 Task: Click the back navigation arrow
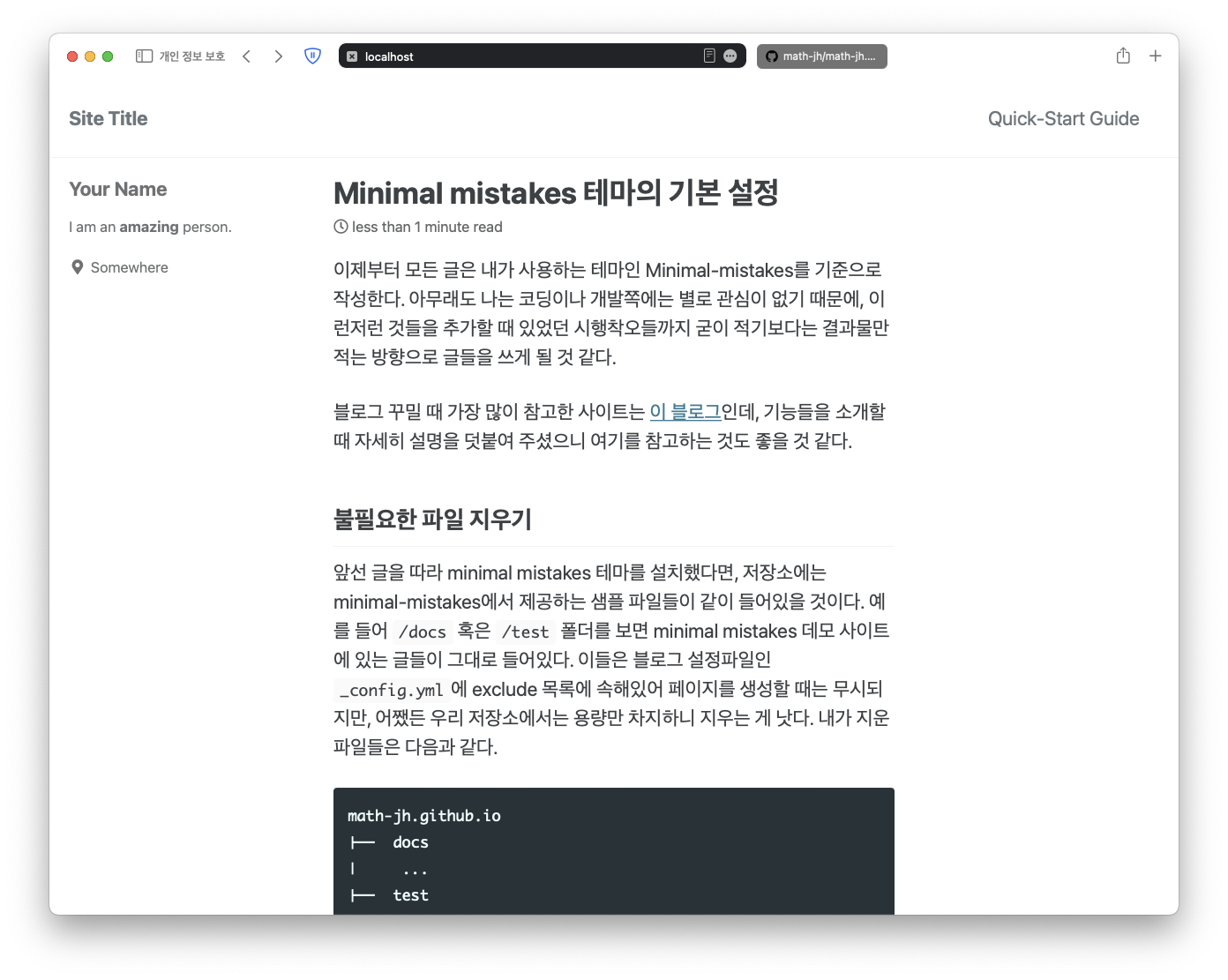point(246,56)
